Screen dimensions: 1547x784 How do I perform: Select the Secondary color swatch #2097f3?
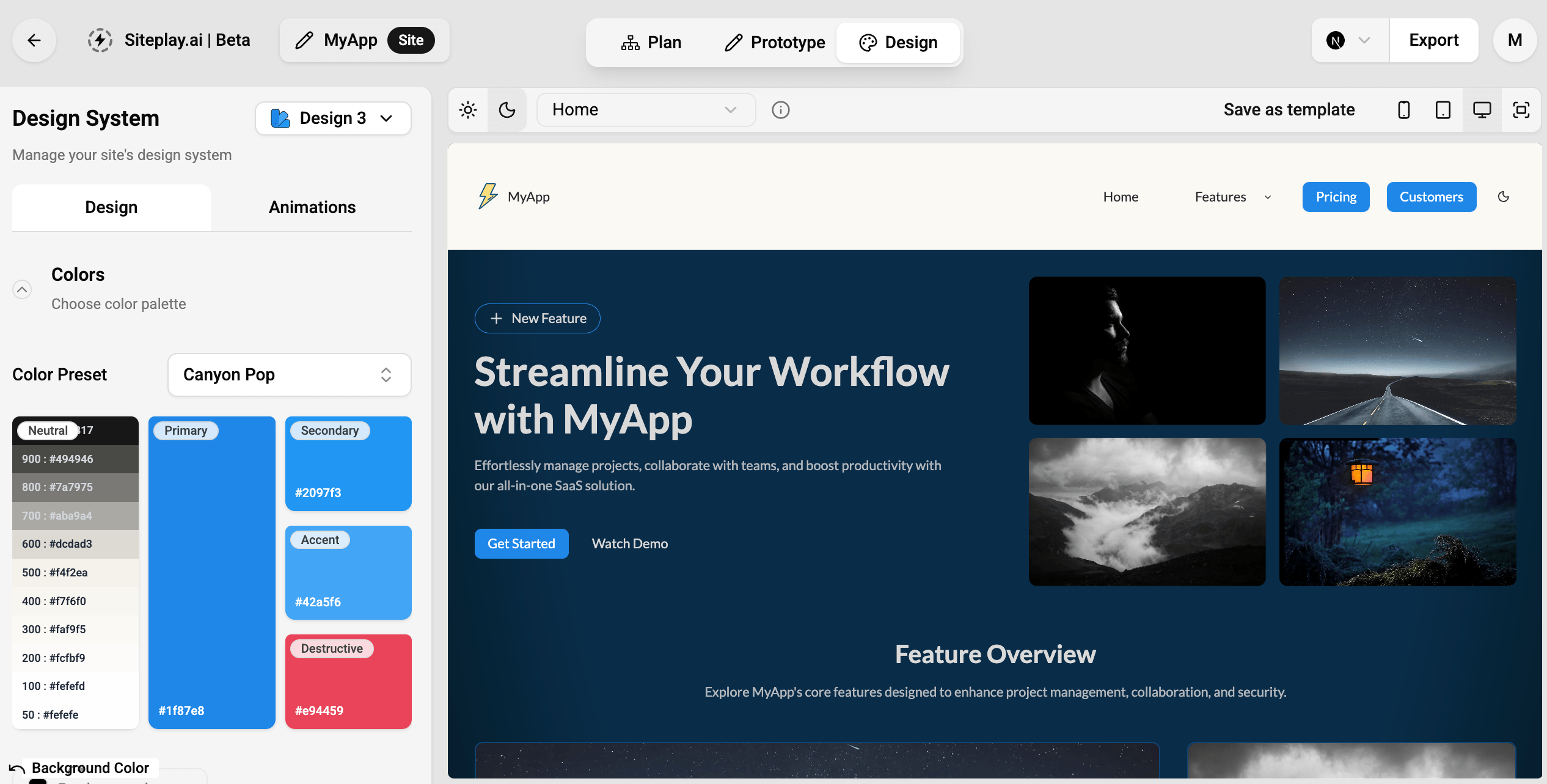(348, 463)
